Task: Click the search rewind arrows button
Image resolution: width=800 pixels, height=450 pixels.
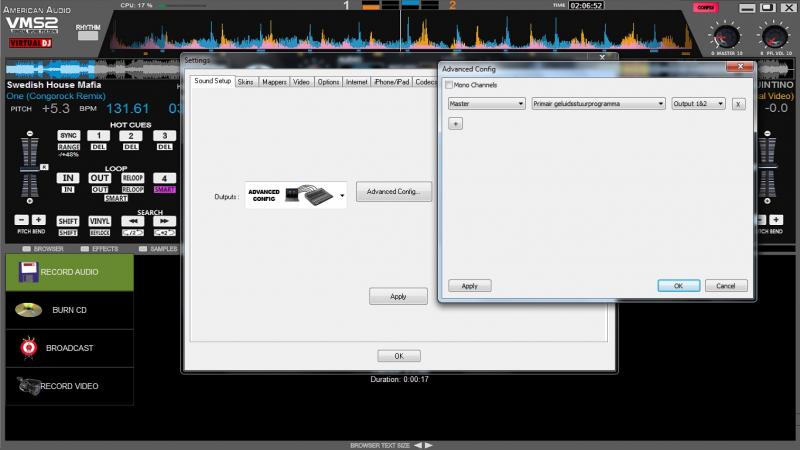Action: coord(133,221)
